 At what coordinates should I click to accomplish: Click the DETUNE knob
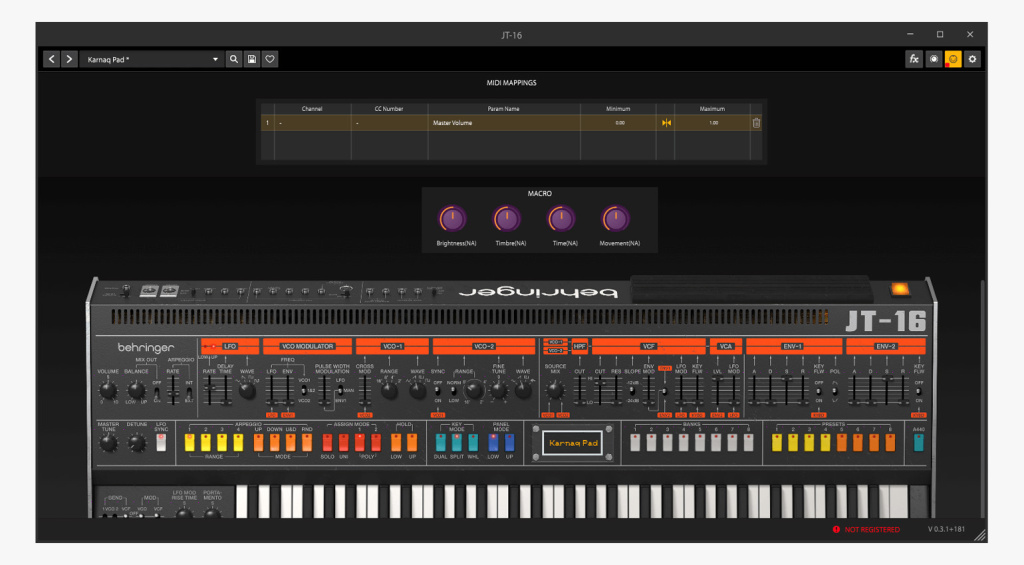136,443
